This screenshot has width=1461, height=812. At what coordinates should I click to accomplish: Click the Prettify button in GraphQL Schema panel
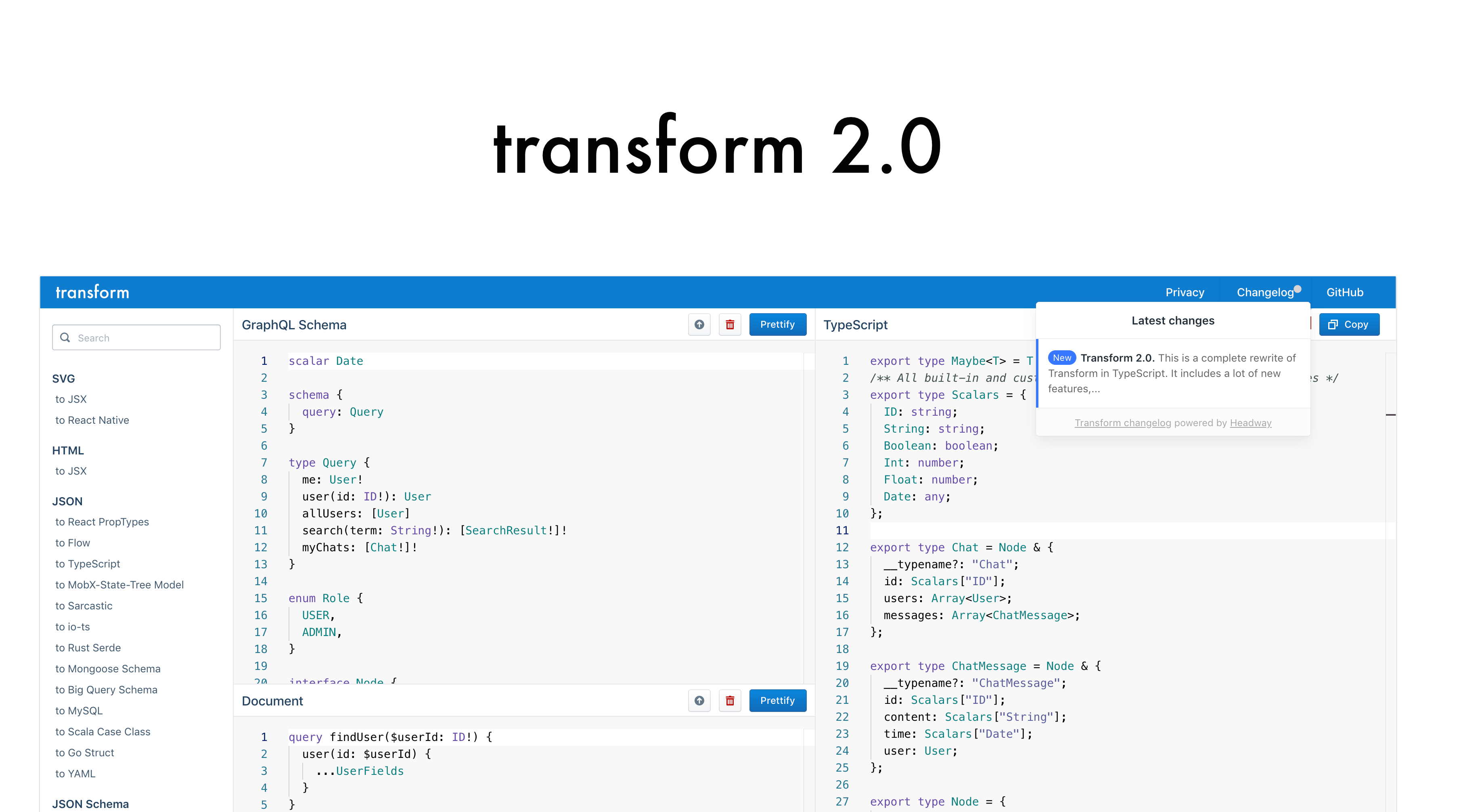pos(778,324)
